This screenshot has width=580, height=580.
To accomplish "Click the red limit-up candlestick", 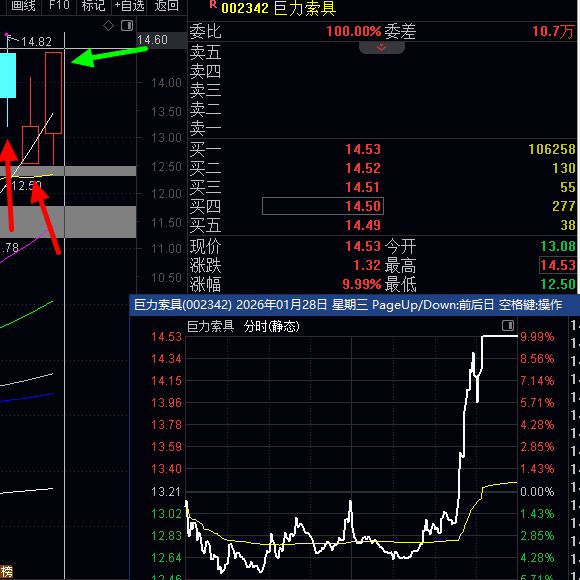I will pyautogui.click(x=54, y=93).
